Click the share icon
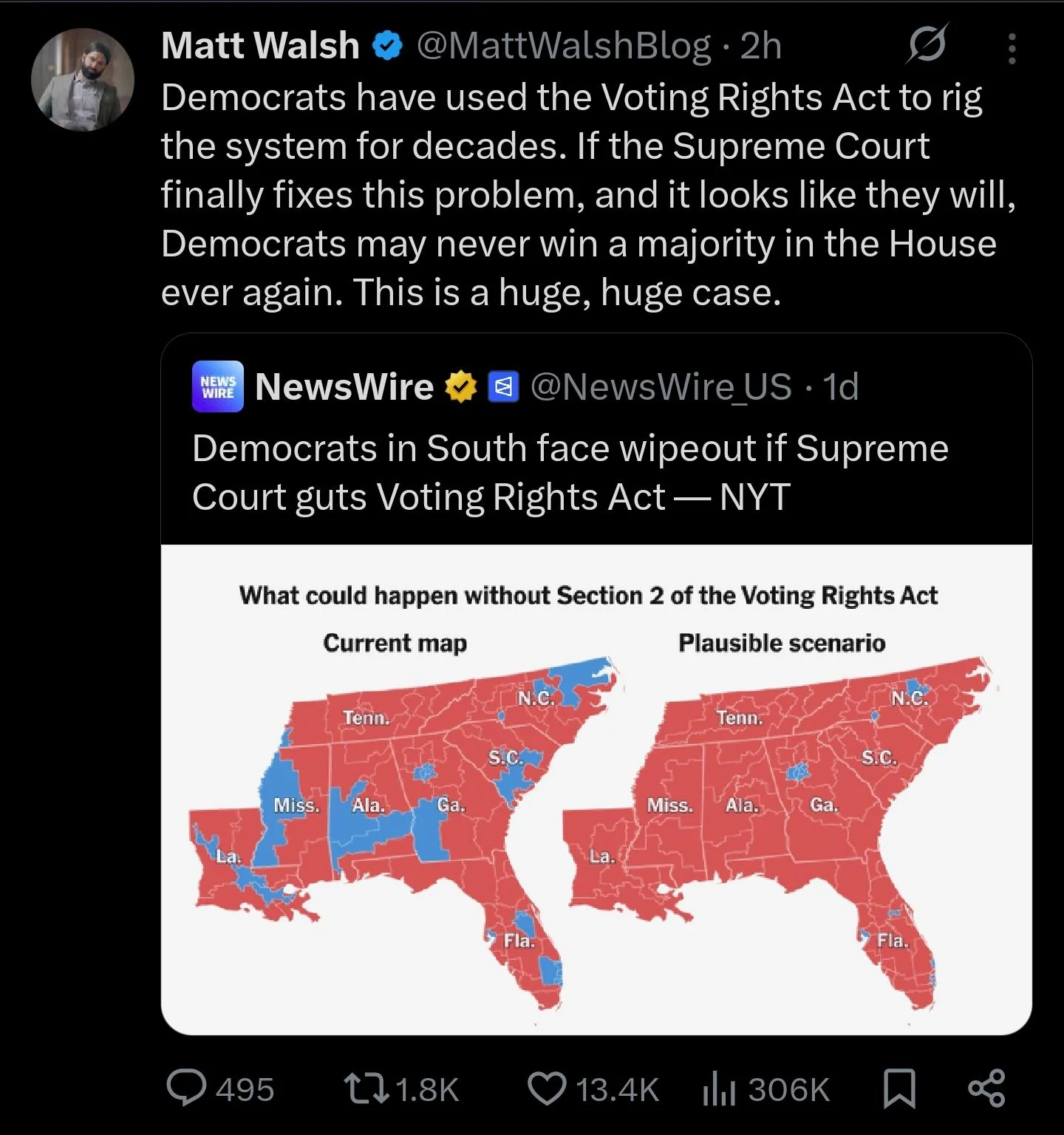Viewport: 1064px width, 1135px height. [x=986, y=1089]
